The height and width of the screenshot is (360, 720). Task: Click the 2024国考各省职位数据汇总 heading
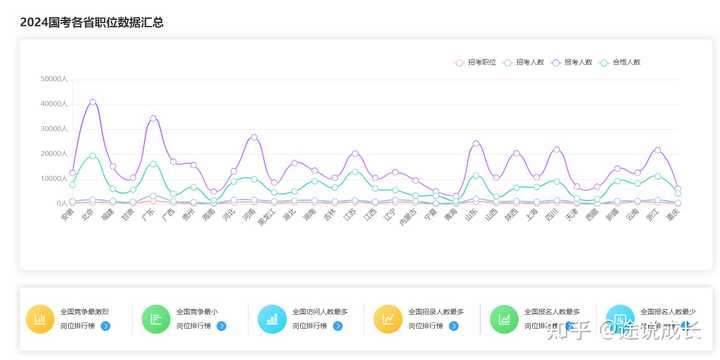(x=92, y=22)
